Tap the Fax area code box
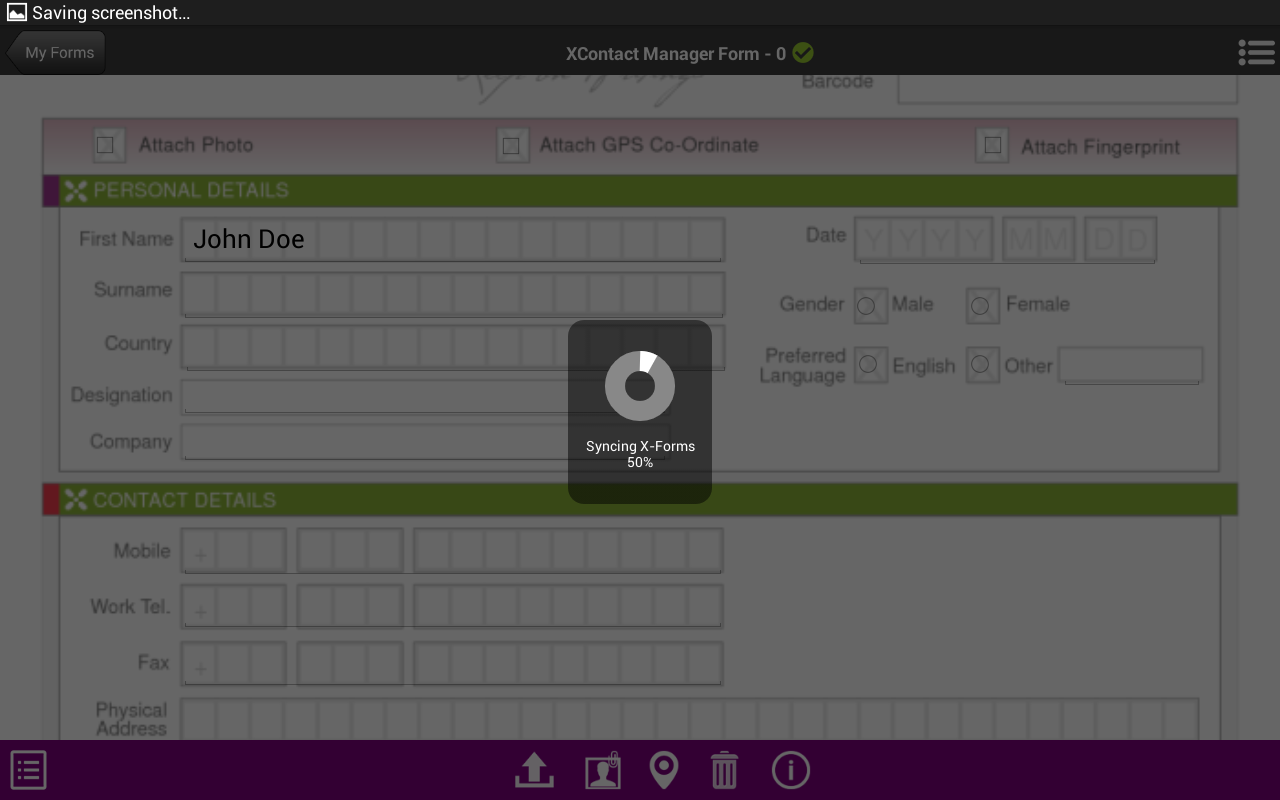The height and width of the screenshot is (800, 1280). 350,664
